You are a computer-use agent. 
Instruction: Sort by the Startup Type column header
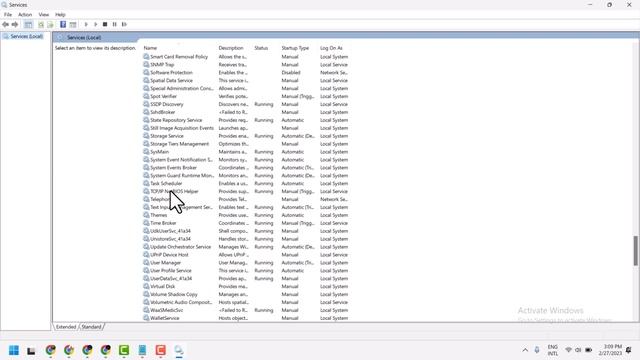point(295,48)
